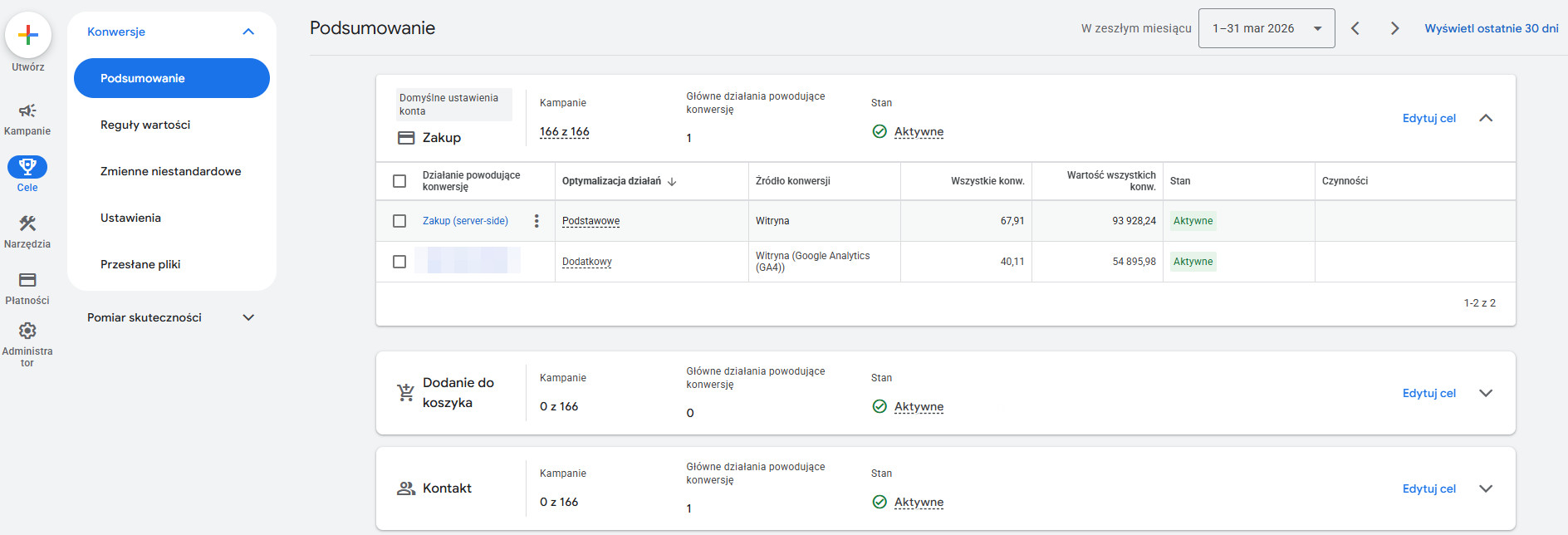Image resolution: width=1568 pixels, height=535 pixels.
Task: Check the second conversion action row checkbox
Action: click(x=399, y=262)
